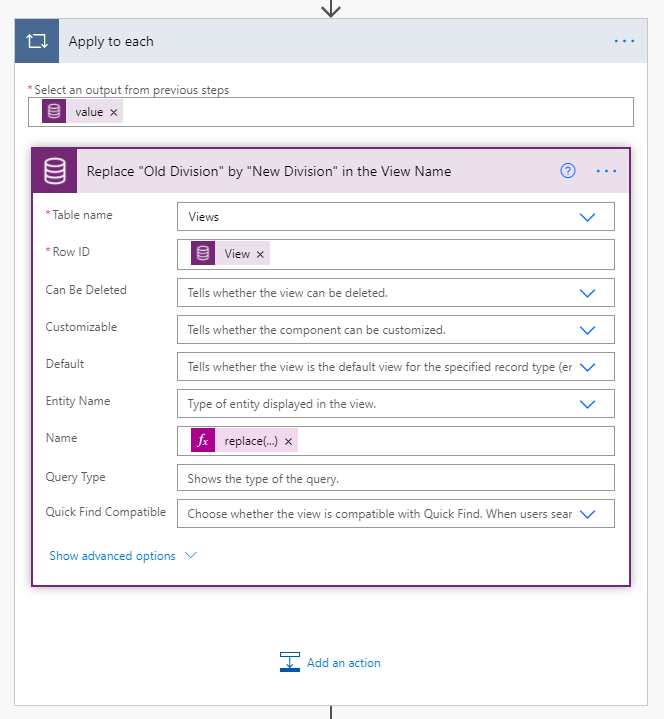The width and height of the screenshot is (664, 719).
Task: Click into the Query Type field
Action: point(395,478)
